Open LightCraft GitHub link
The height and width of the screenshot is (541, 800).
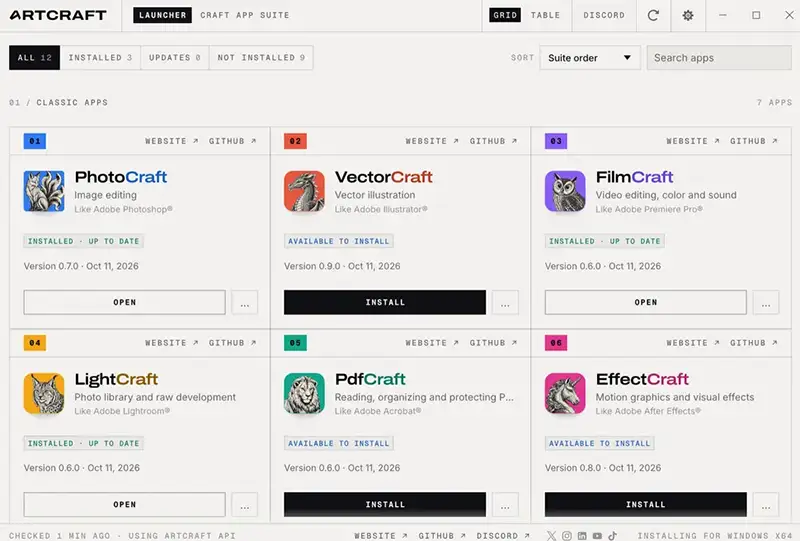[232, 342]
